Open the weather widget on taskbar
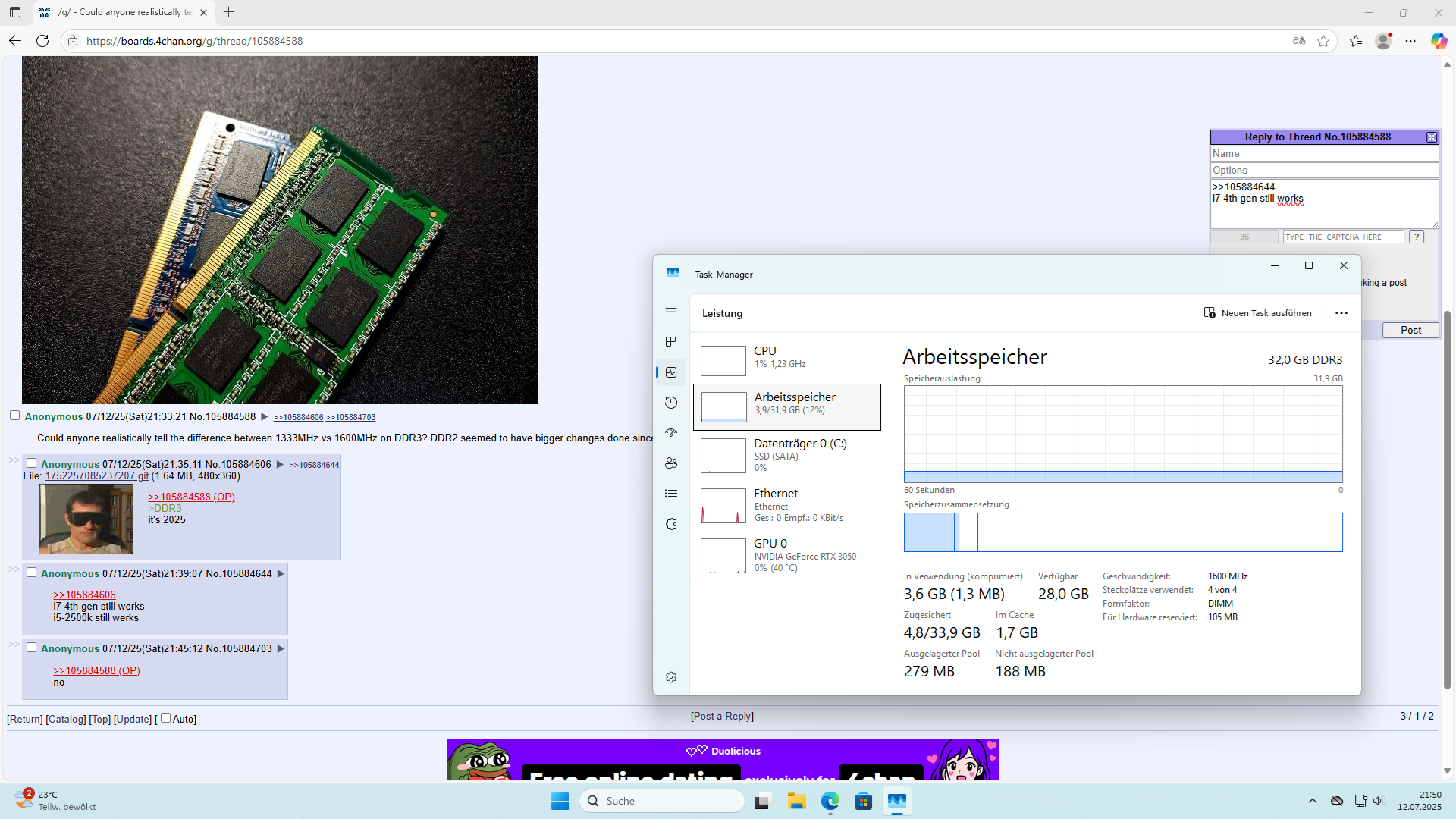 pyautogui.click(x=57, y=801)
